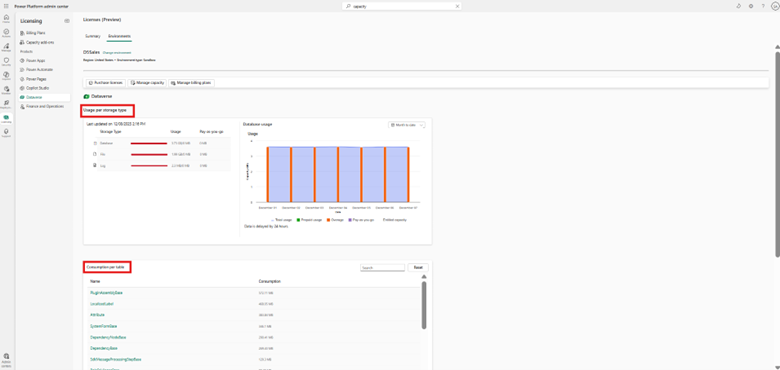Open the help question mark icon

(x=763, y=6)
